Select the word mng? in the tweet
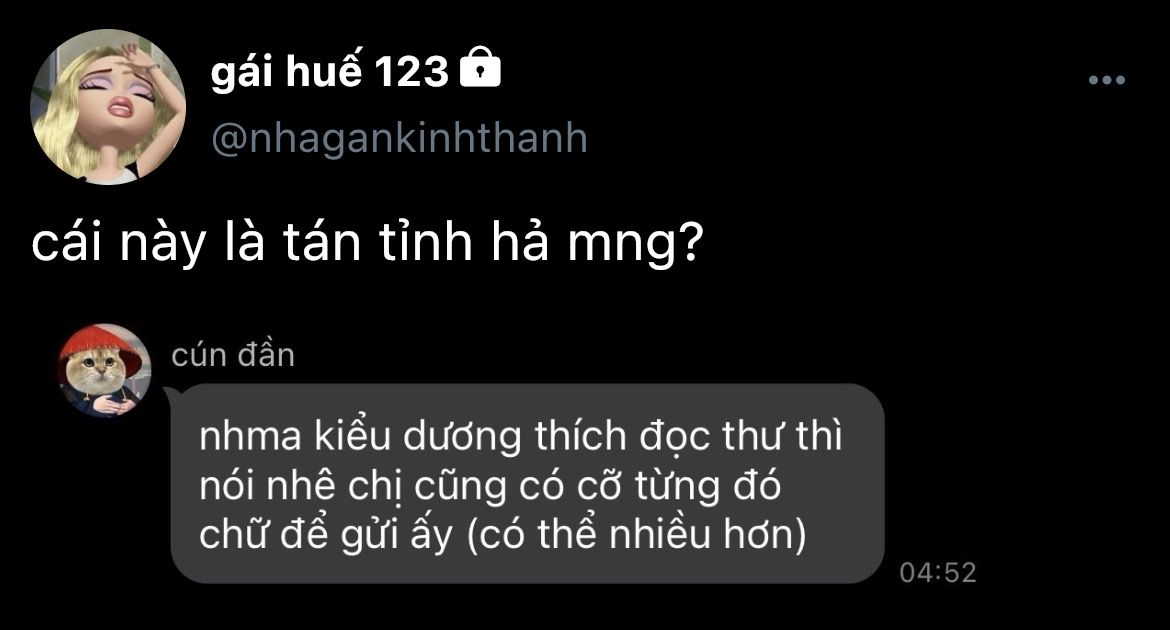 pos(636,245)
